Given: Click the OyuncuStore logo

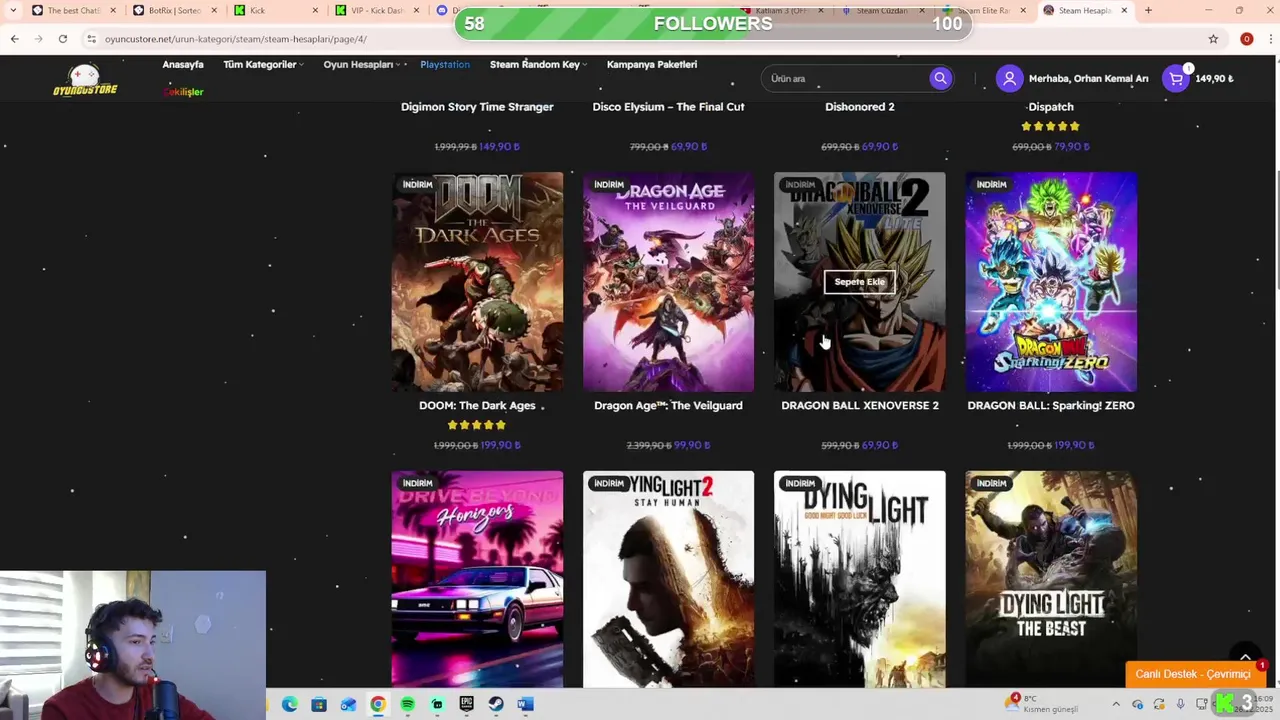Looking at the screenshot, I should pos(85,80).
